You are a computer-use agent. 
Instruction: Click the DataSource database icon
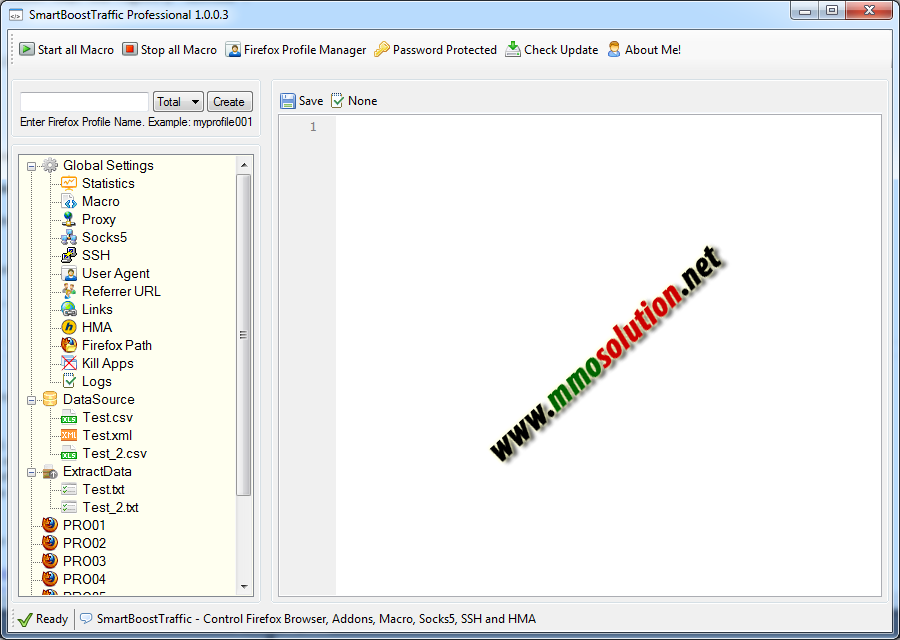tap(50, 399)
